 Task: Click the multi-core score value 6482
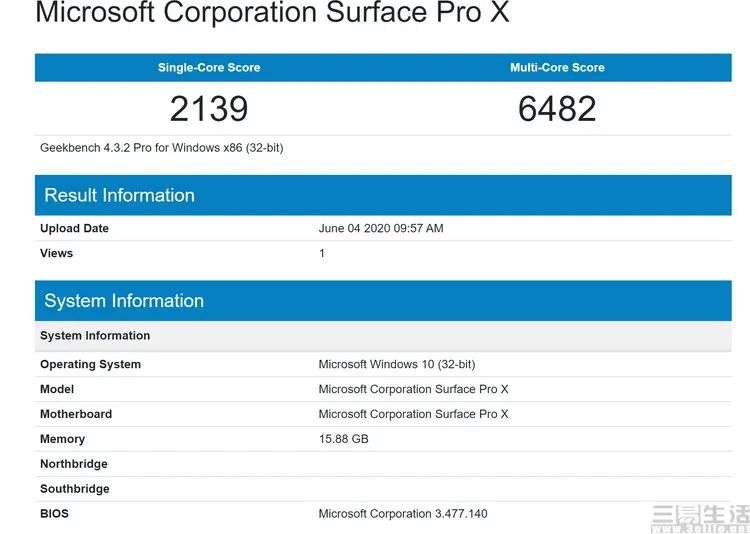557,108
